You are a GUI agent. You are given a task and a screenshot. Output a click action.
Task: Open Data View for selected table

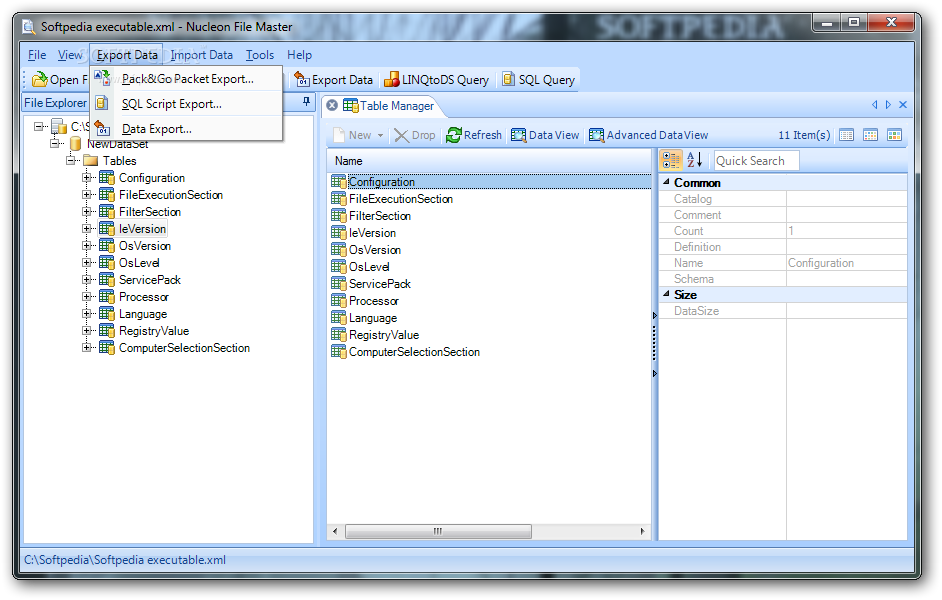point(545,135)
